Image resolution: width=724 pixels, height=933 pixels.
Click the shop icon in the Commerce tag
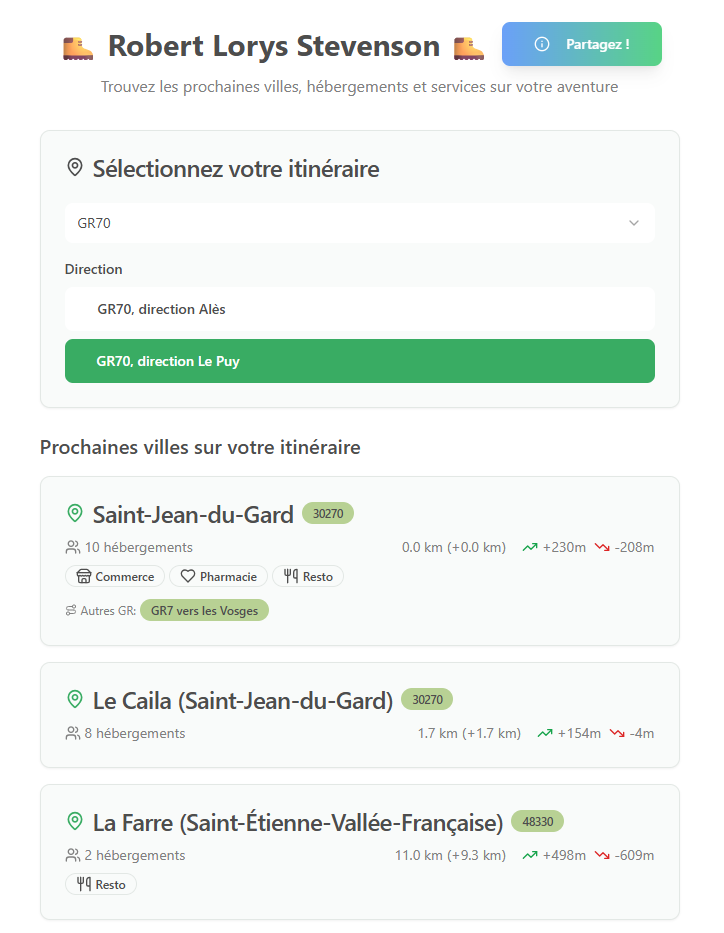(x=83, y=577)
